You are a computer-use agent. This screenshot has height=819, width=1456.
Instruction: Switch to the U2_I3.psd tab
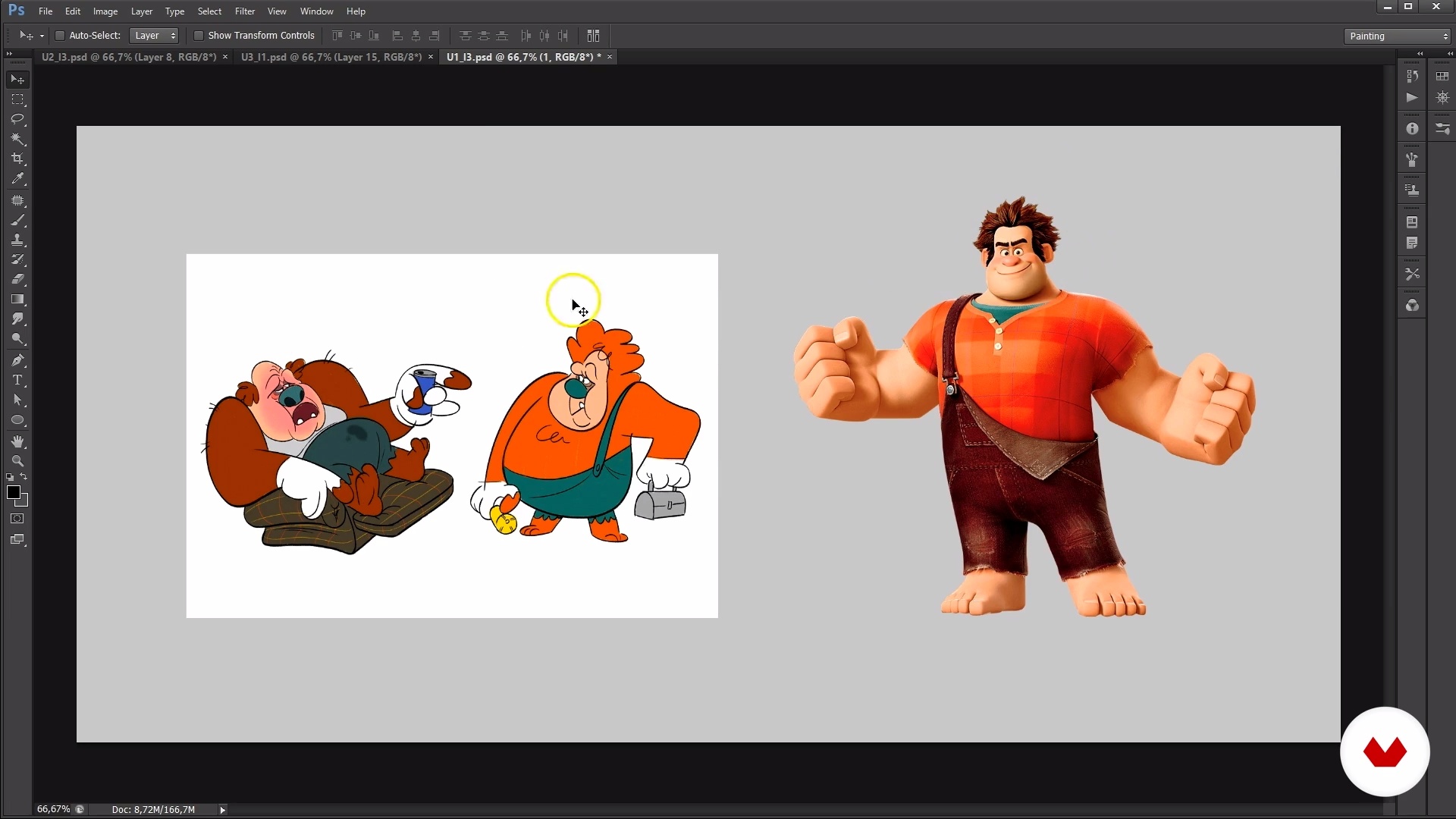click(x=129, y=57)
